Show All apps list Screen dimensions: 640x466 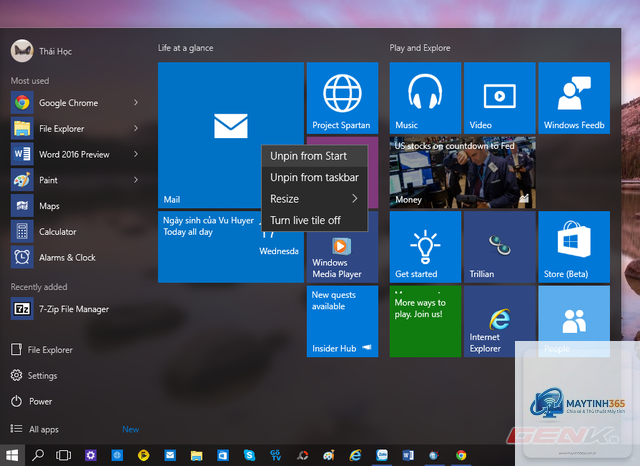35,429
